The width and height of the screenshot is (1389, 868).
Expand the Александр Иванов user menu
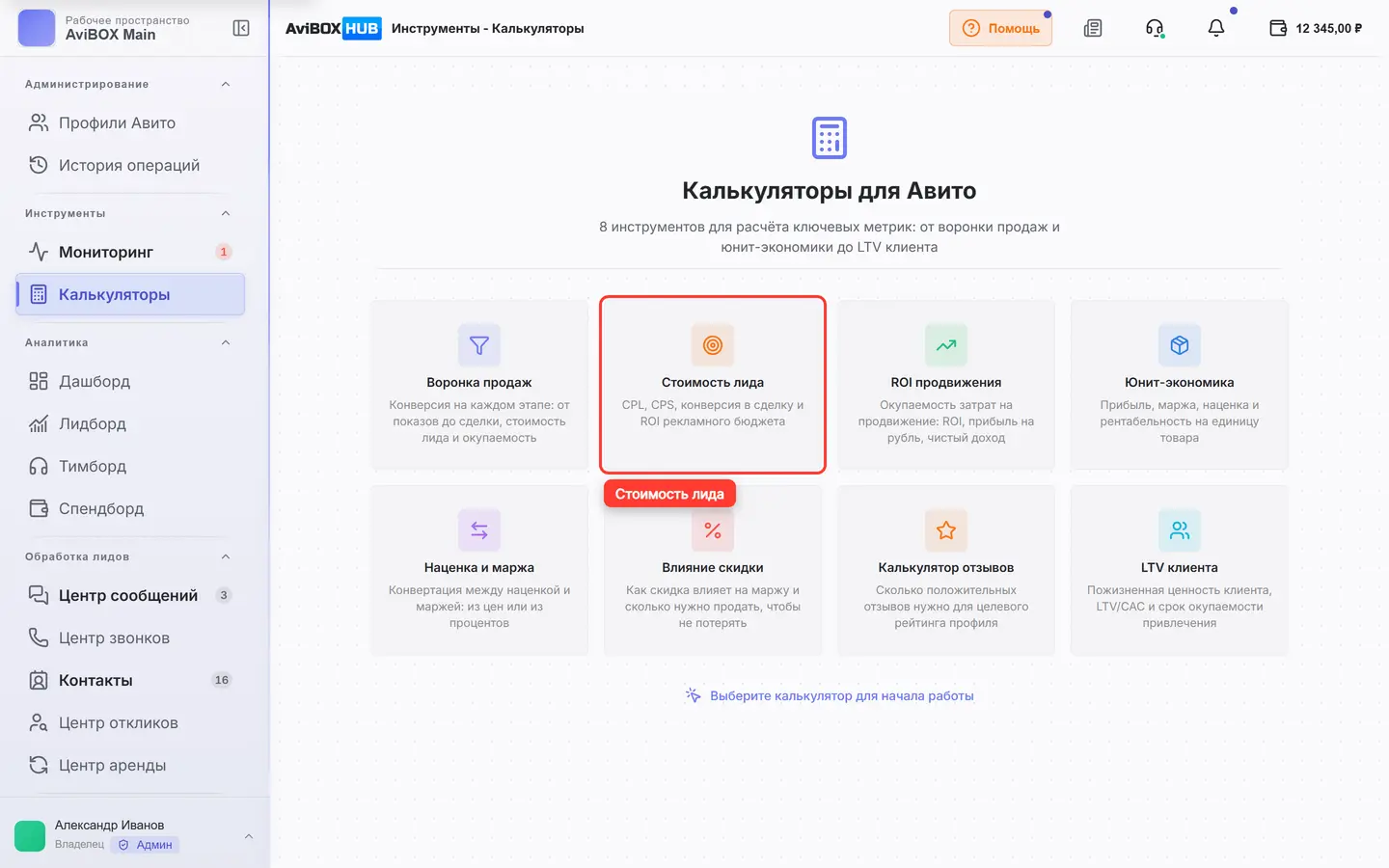(249, 836)
